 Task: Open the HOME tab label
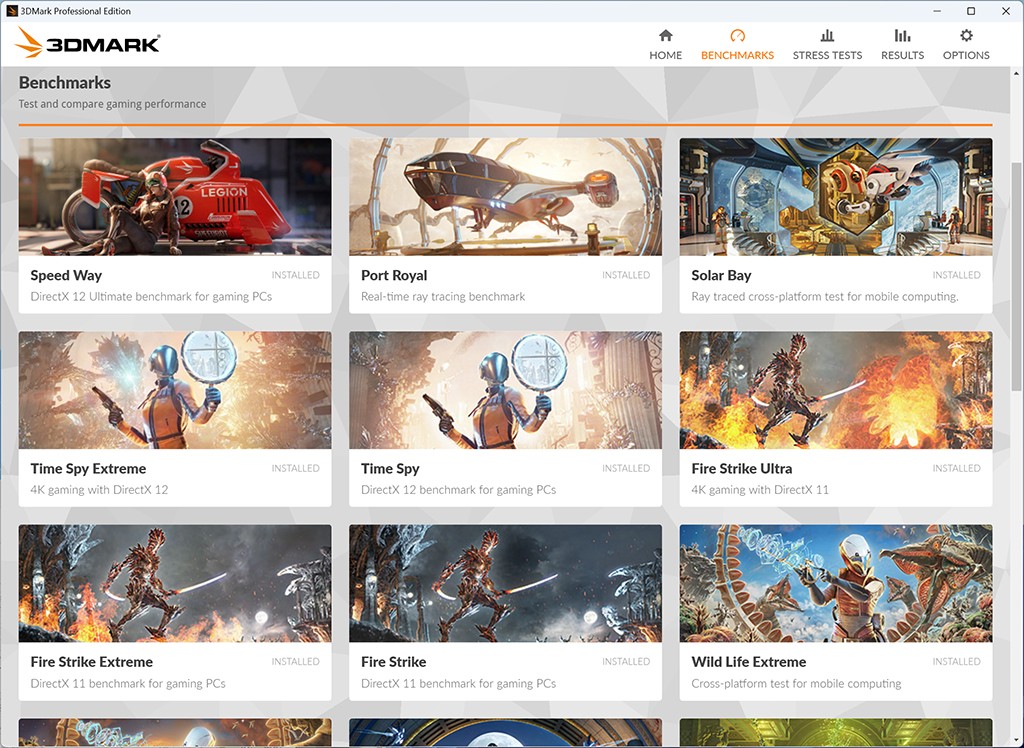pyautogui.click(x=665, y=56)
